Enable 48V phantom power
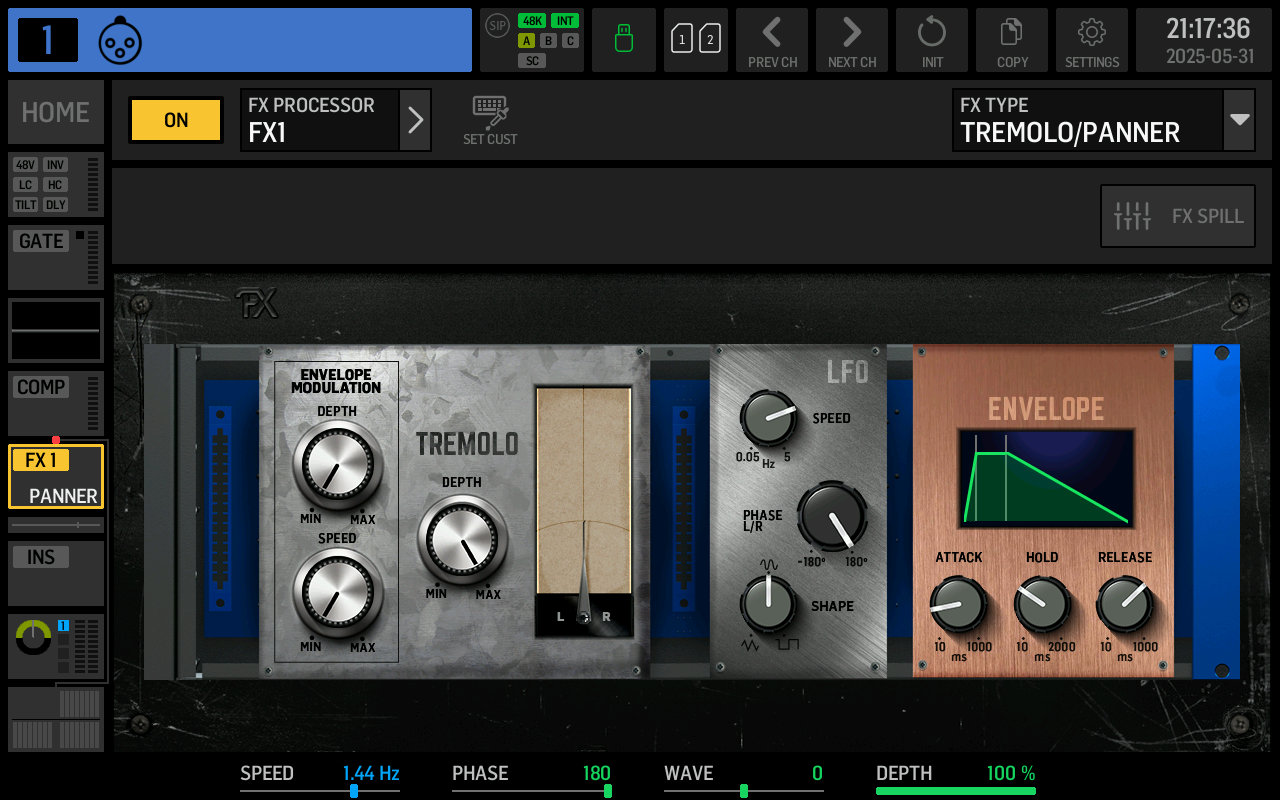 pos(25,166)
